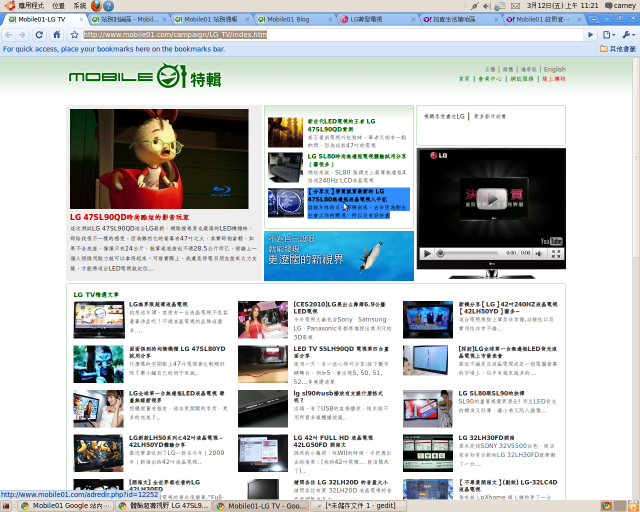Click the show desktop icon
The height and width of the screenshot is (512, 640).
tap(6, 506)
